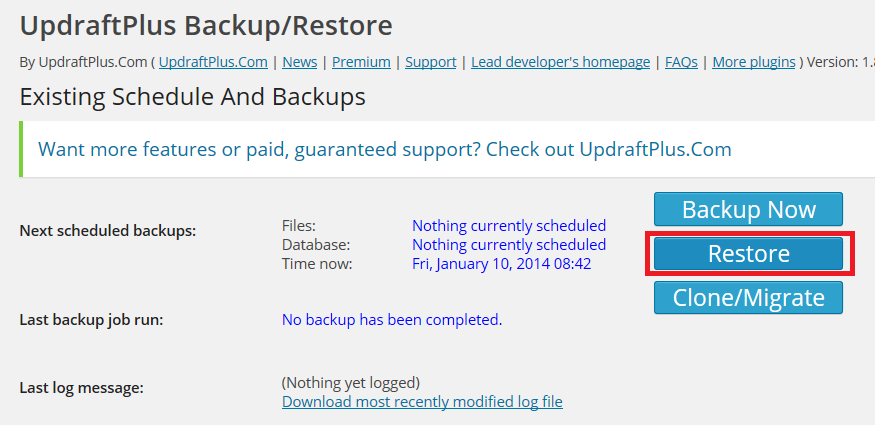The height and width of the screenshot is (425, 875).
Task: Click the 'Next scheduled backups' label
Action: click(108, 231)
